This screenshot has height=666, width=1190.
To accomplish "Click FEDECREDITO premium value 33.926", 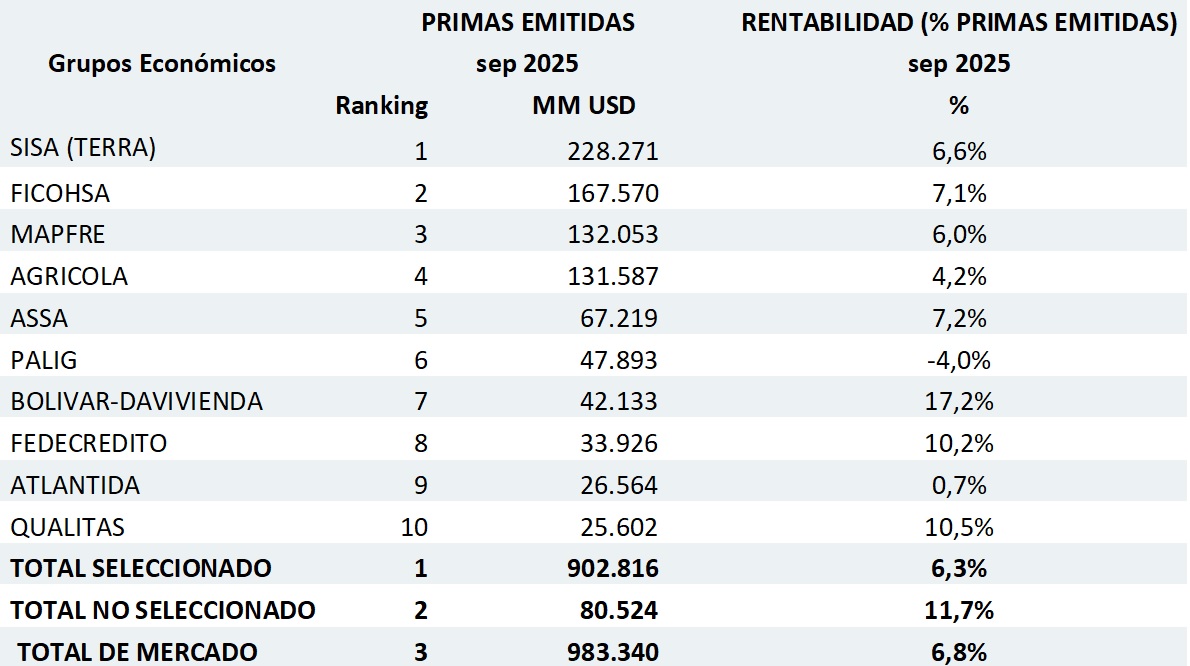I will [616, 443].
